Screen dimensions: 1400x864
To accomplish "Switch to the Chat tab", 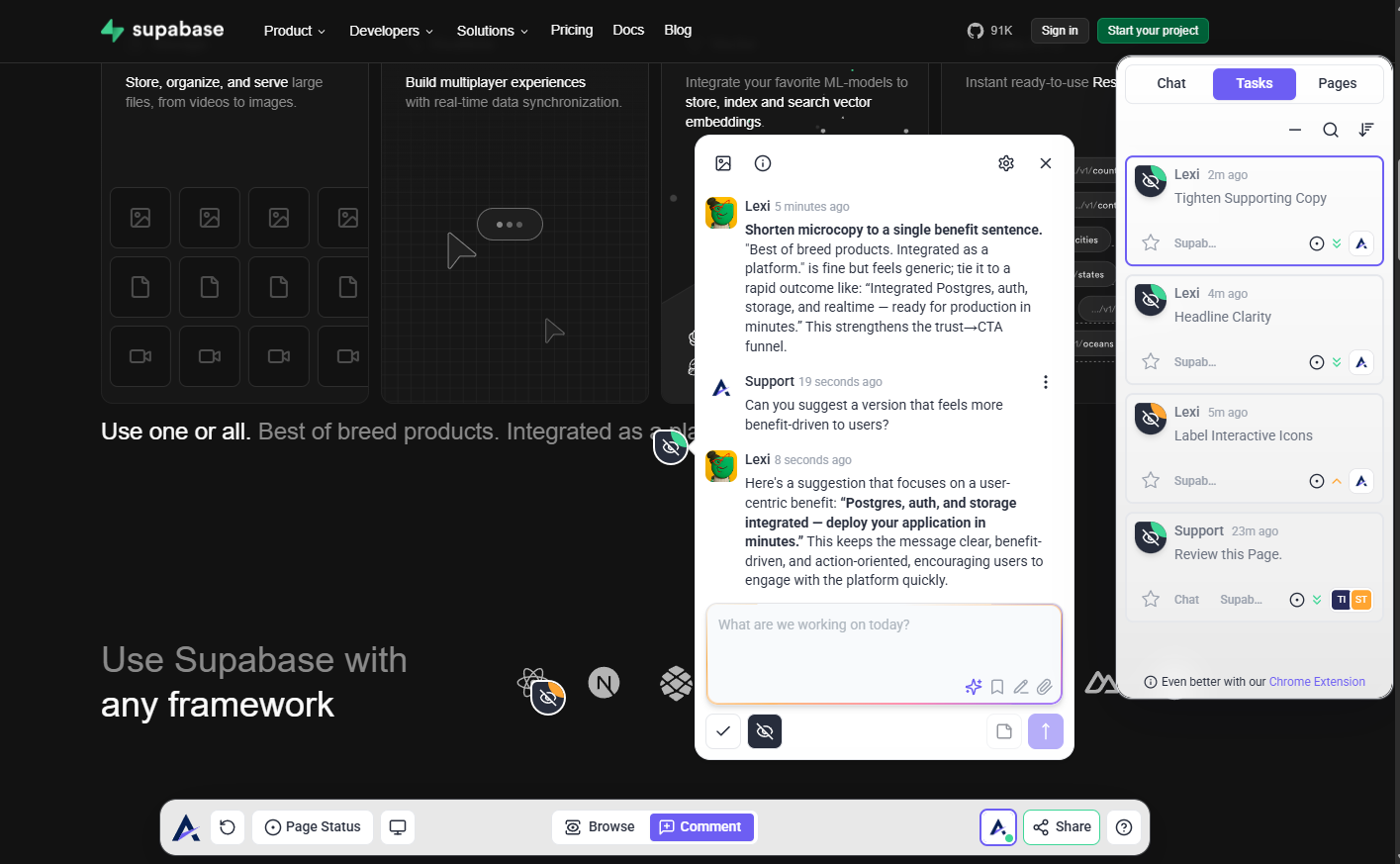I will pos(1171,84).
